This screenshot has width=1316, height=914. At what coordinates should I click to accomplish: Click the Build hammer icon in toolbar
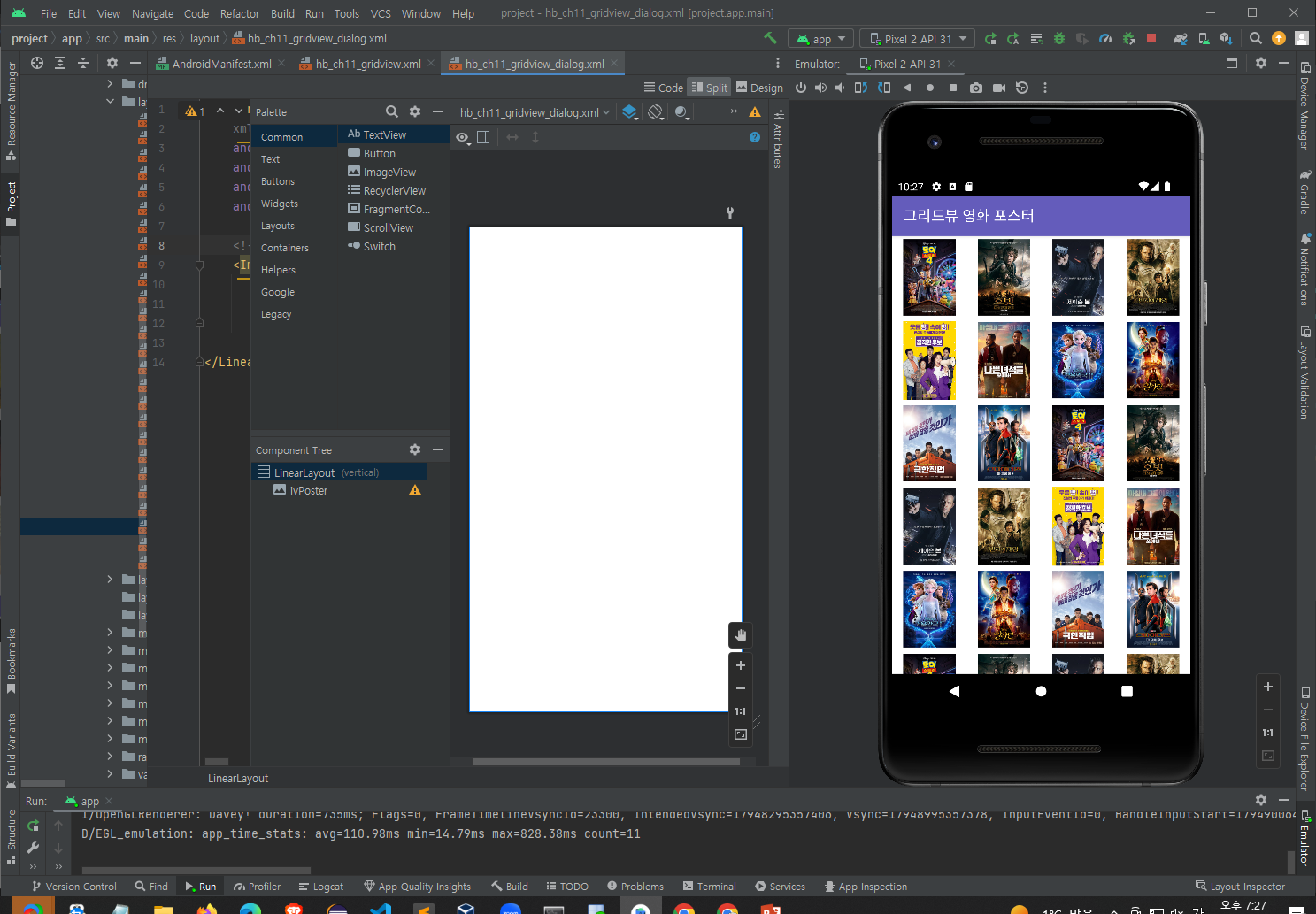point(770,38)
